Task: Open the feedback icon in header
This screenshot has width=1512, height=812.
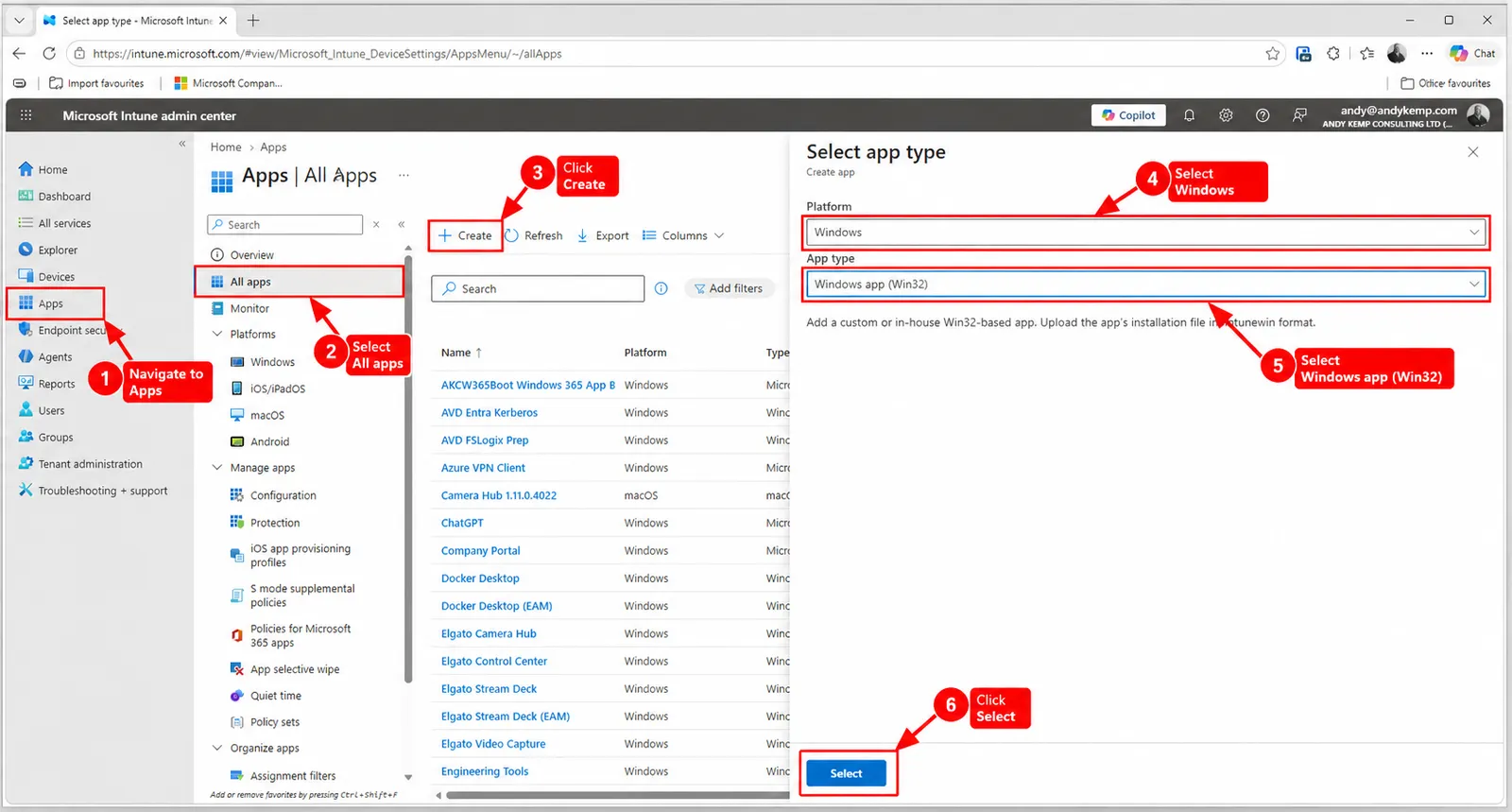Action: [1300, 115]
